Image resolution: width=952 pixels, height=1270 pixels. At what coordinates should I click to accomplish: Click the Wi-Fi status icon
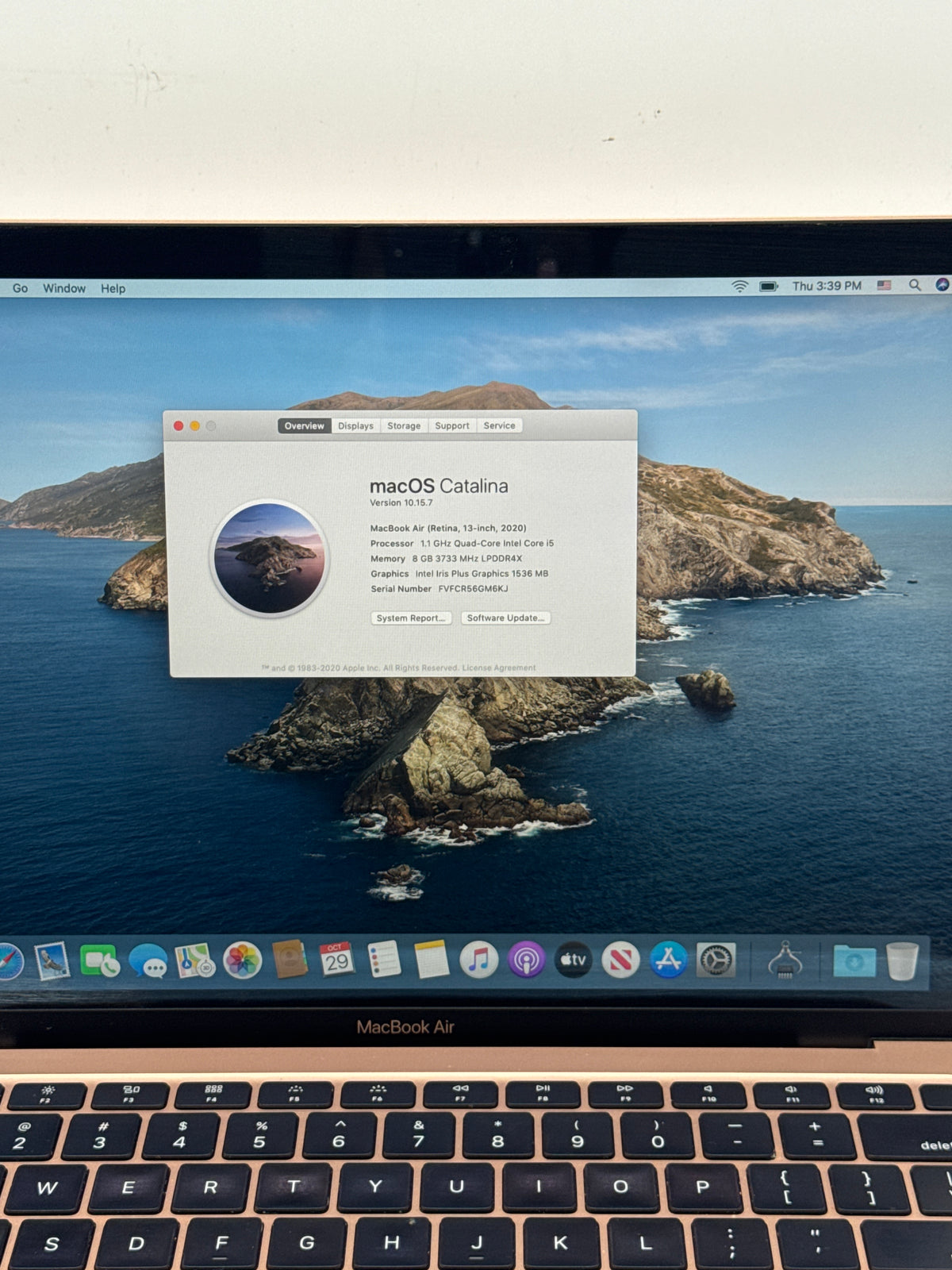(x=739, y=286)
